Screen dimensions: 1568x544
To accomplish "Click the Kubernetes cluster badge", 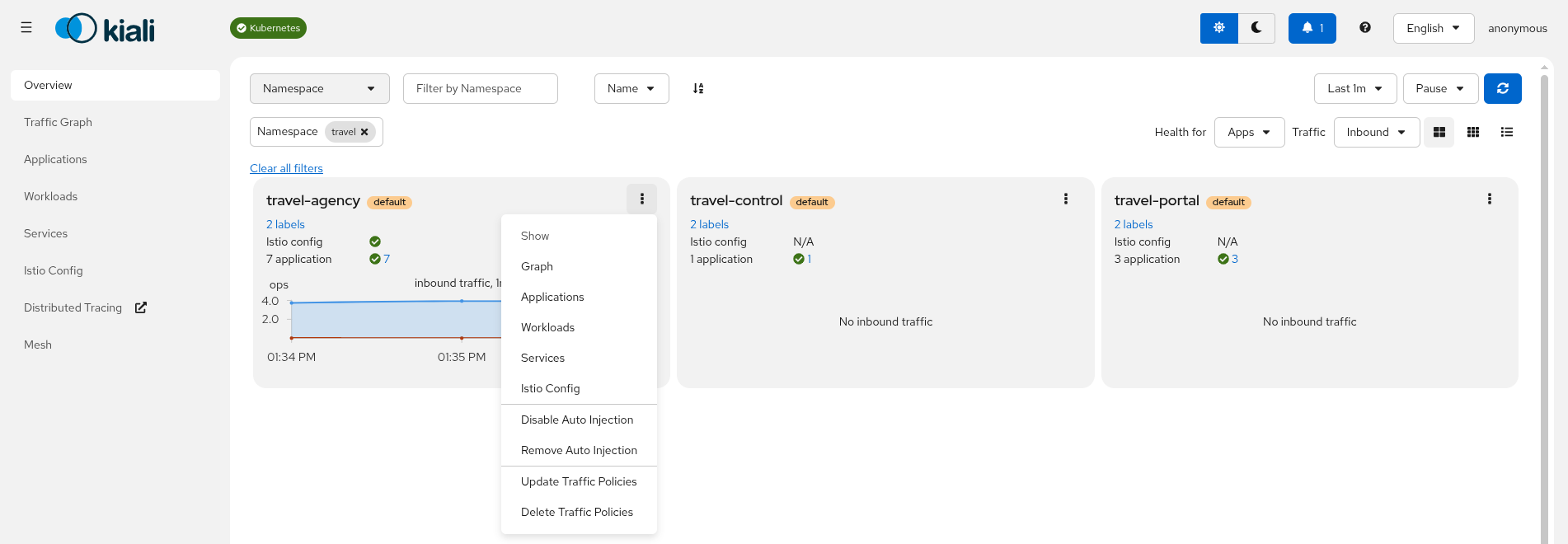I will 268,28.
